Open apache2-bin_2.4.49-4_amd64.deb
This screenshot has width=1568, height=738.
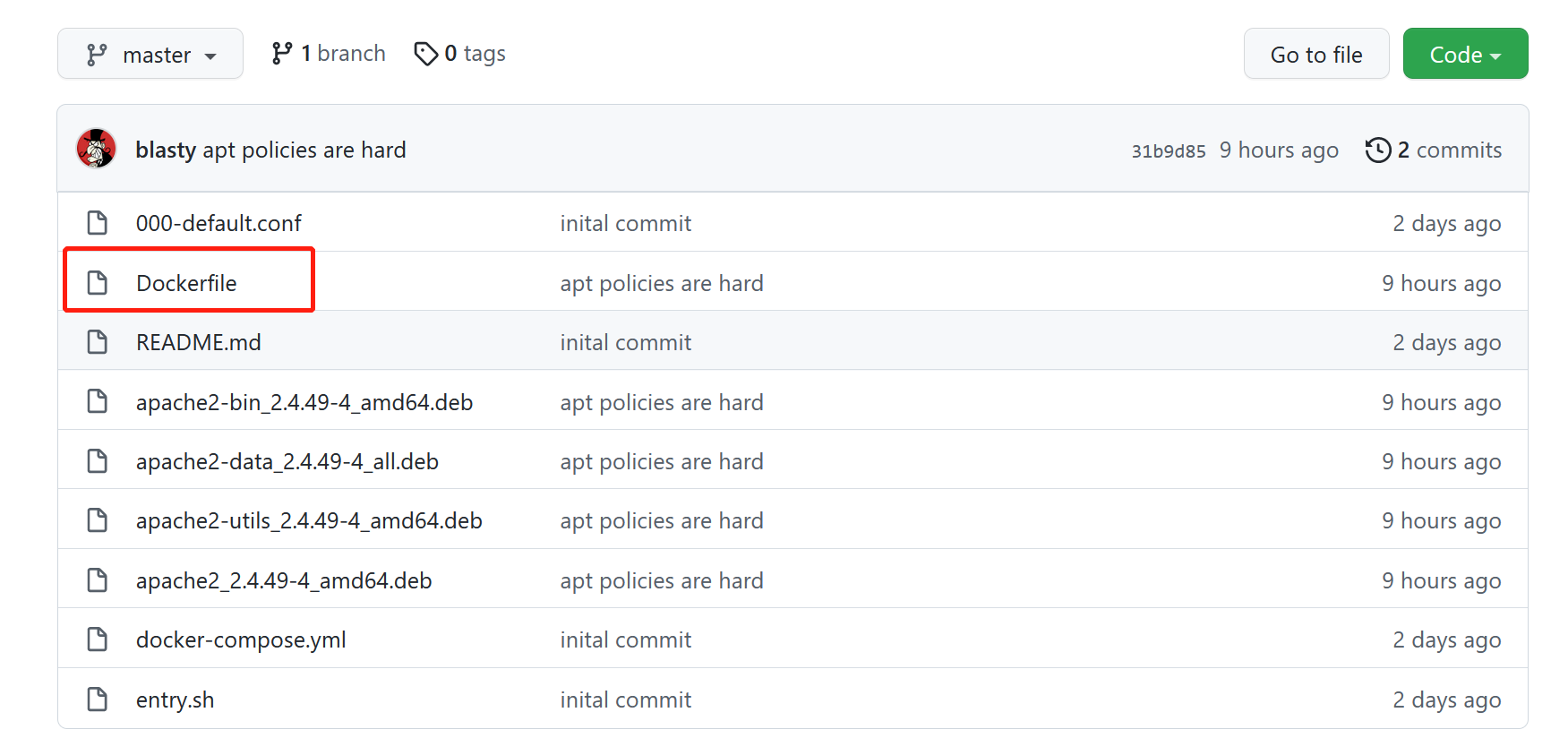[x=304, y=402]
